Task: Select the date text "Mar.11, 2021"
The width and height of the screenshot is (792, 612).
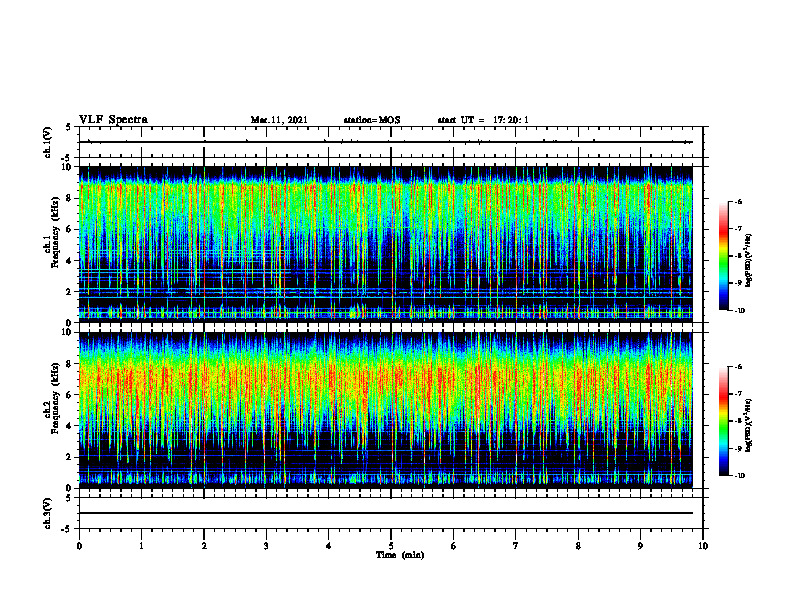Action: [x=279, y=120]
